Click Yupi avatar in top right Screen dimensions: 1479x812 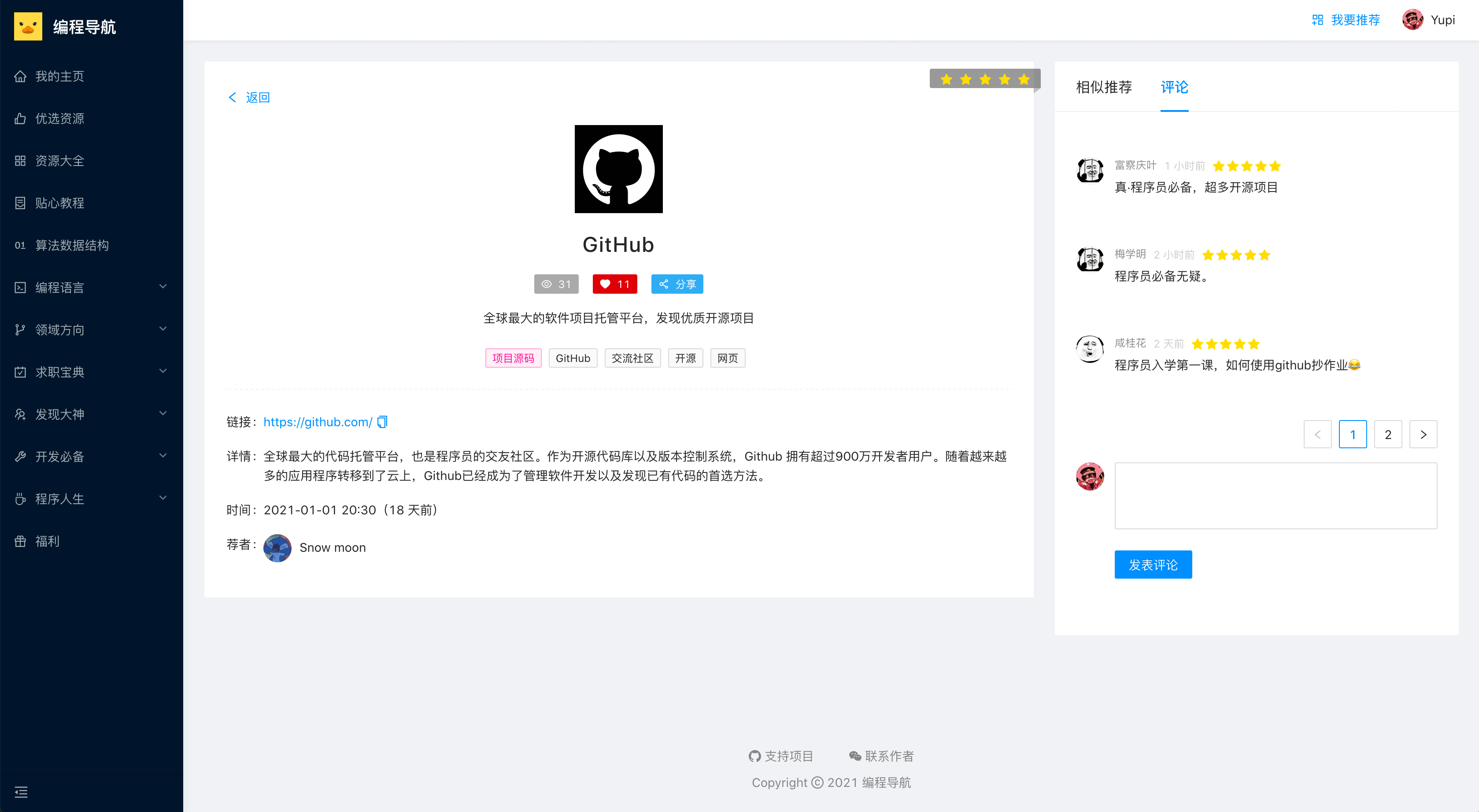1412,20
